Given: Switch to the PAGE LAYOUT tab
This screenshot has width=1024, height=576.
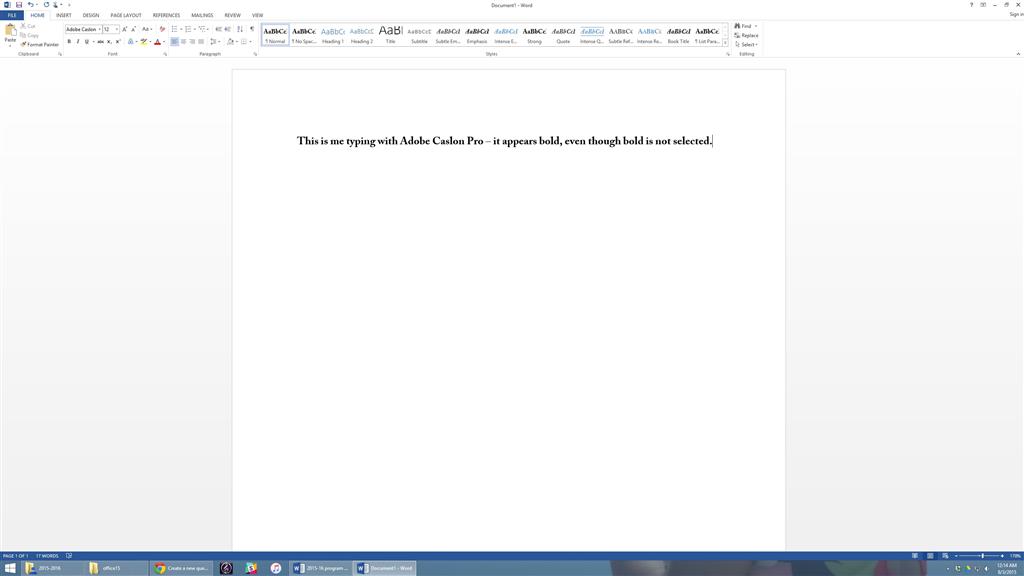Looking at the screenshot, I should click(126, 15).
